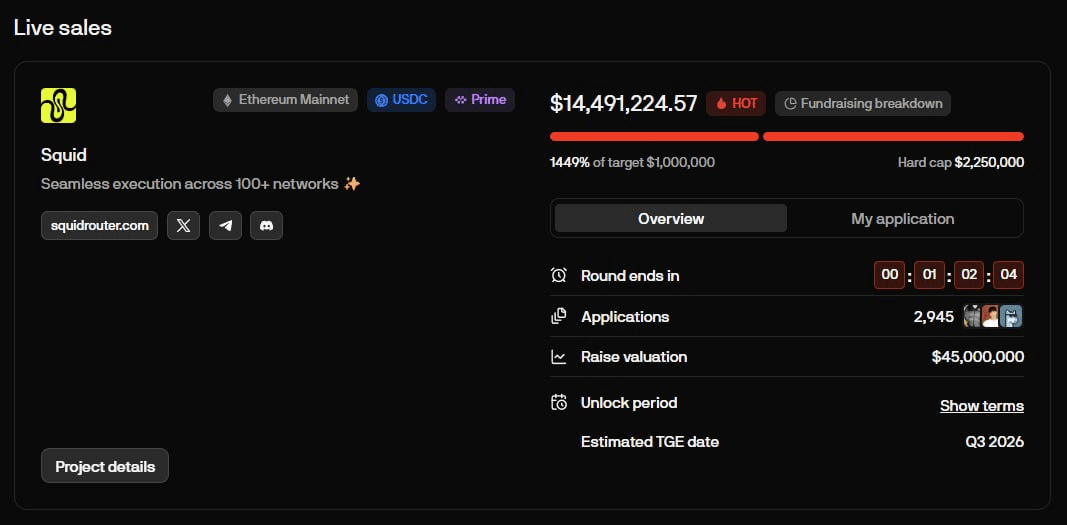Open Squid's X (Twitter) profile
The width and height of the screenshot is (1067, 525).
[x=184, y=226]
